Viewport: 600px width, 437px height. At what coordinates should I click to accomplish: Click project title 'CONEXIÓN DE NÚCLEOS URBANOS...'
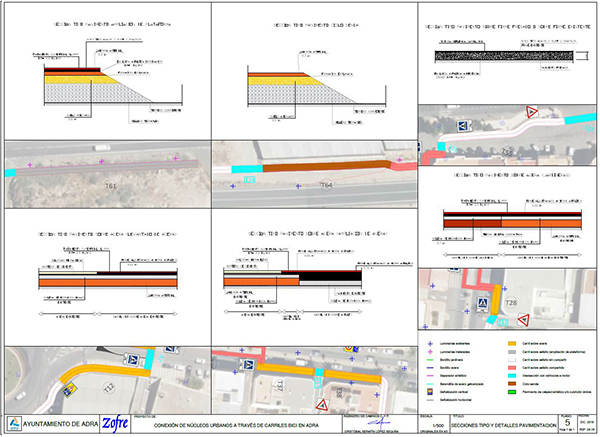tap(236, 426)
